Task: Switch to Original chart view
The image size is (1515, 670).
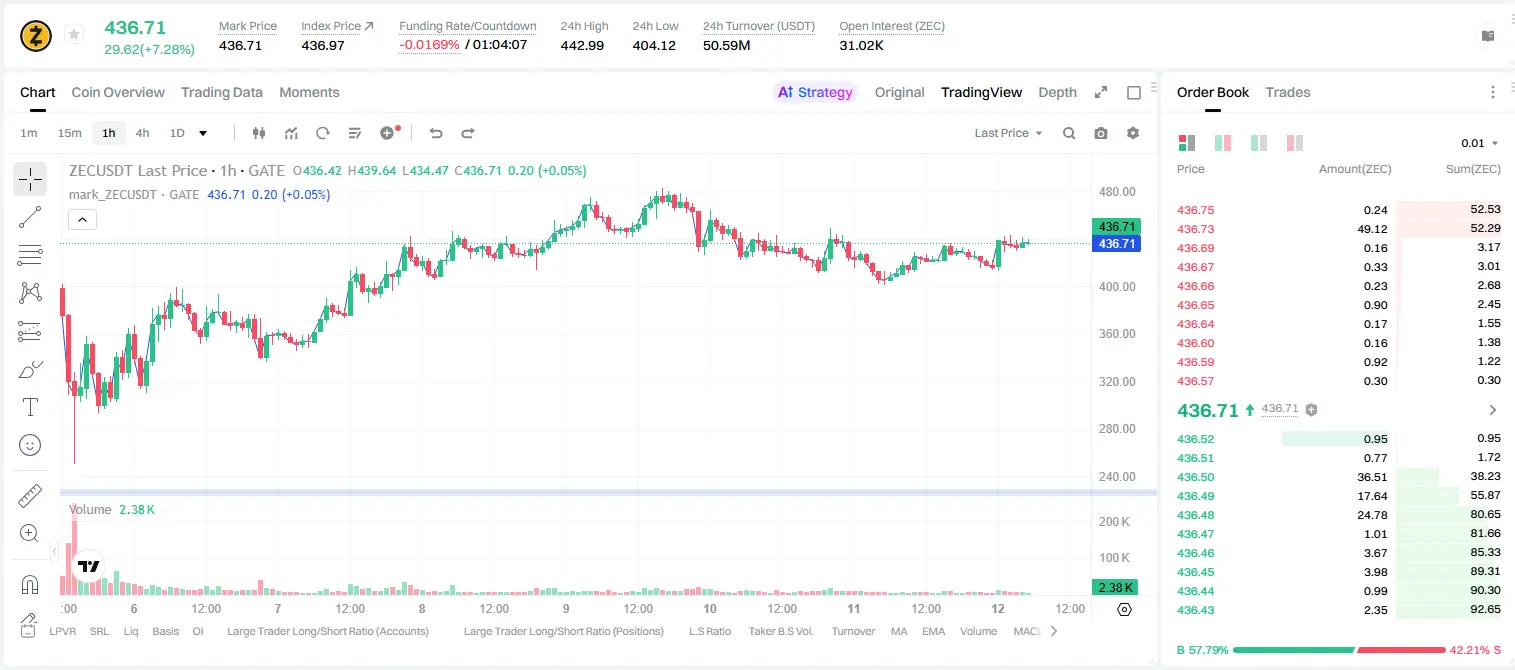Action: pyautogui.click(x=899, y=92)
